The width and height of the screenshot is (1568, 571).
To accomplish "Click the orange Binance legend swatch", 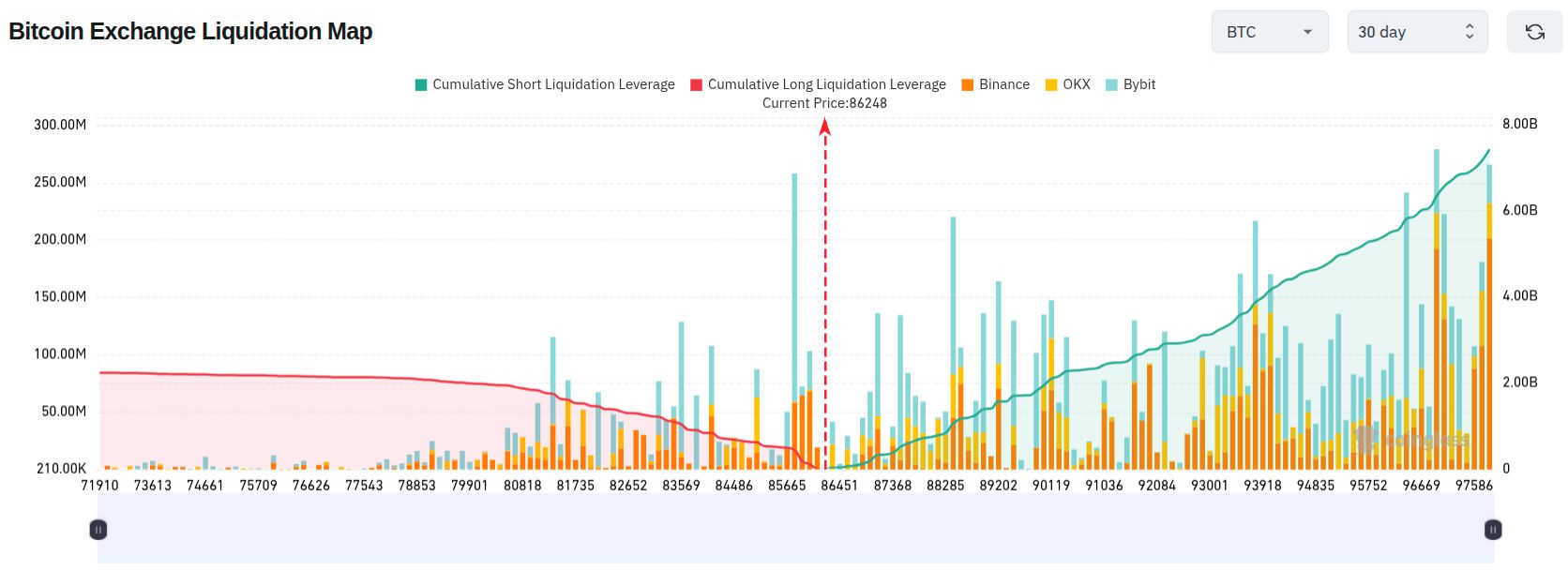I will [968, 84].
